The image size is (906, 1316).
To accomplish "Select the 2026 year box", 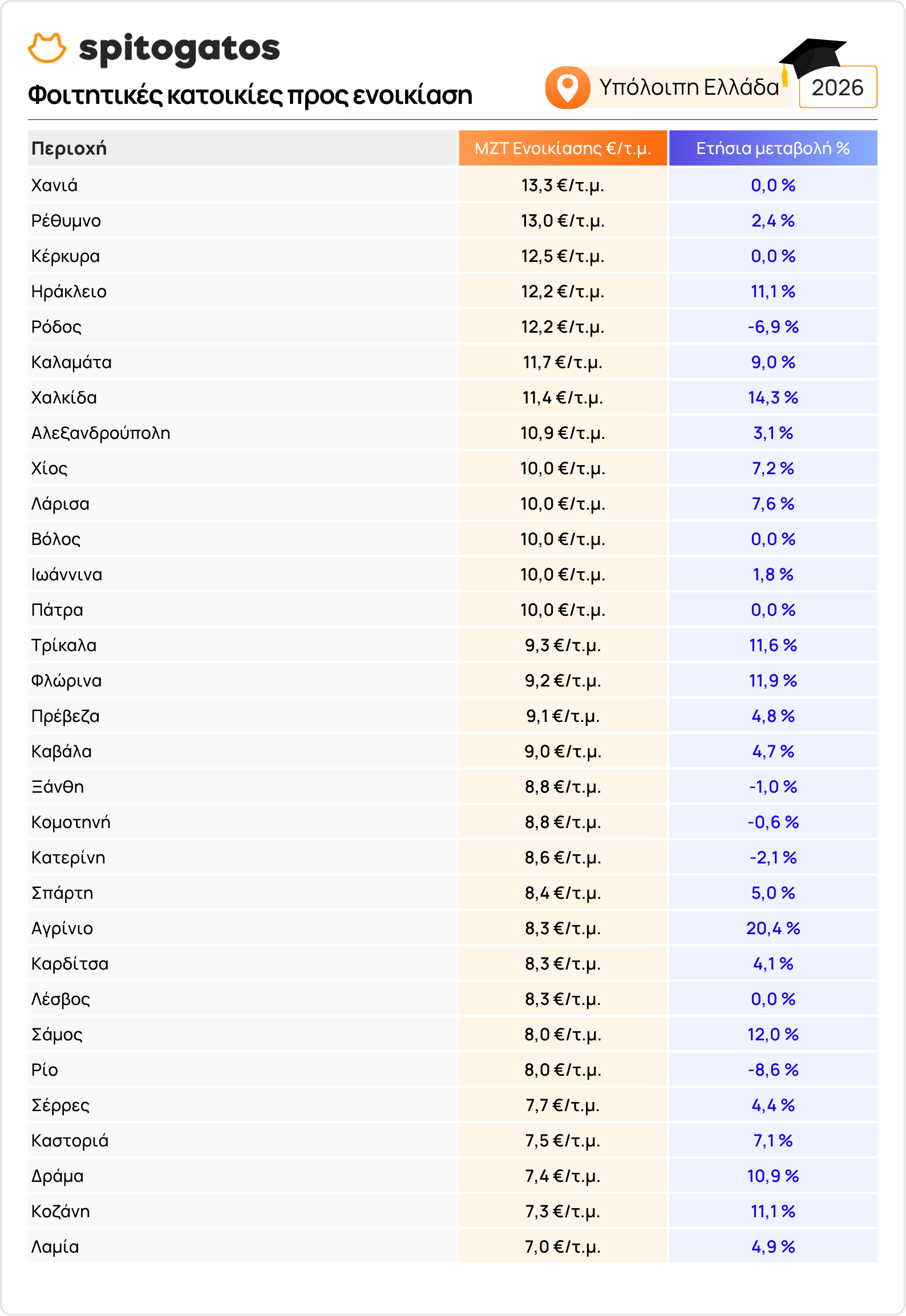I will pos(838,87).
